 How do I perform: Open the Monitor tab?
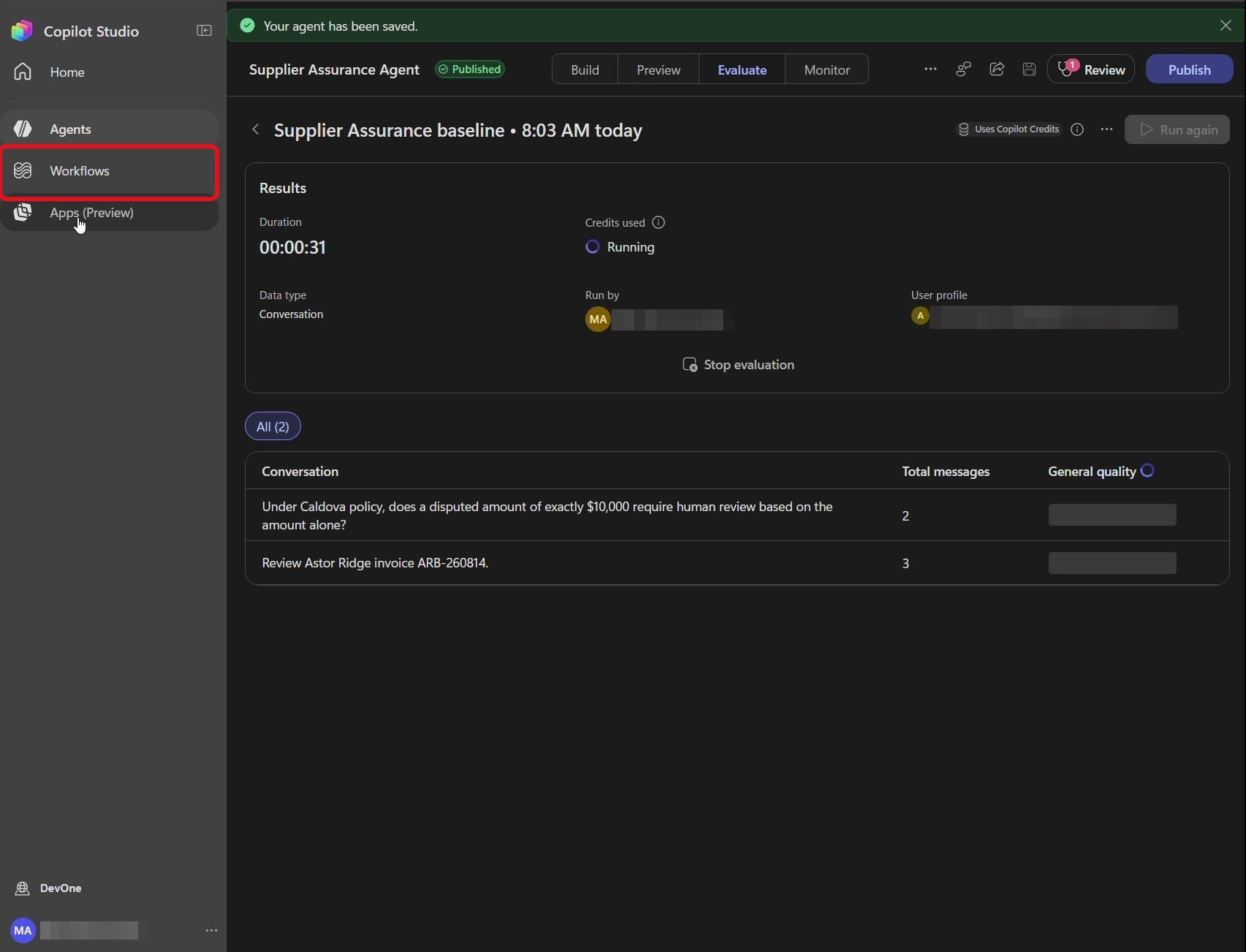(827, 69)
